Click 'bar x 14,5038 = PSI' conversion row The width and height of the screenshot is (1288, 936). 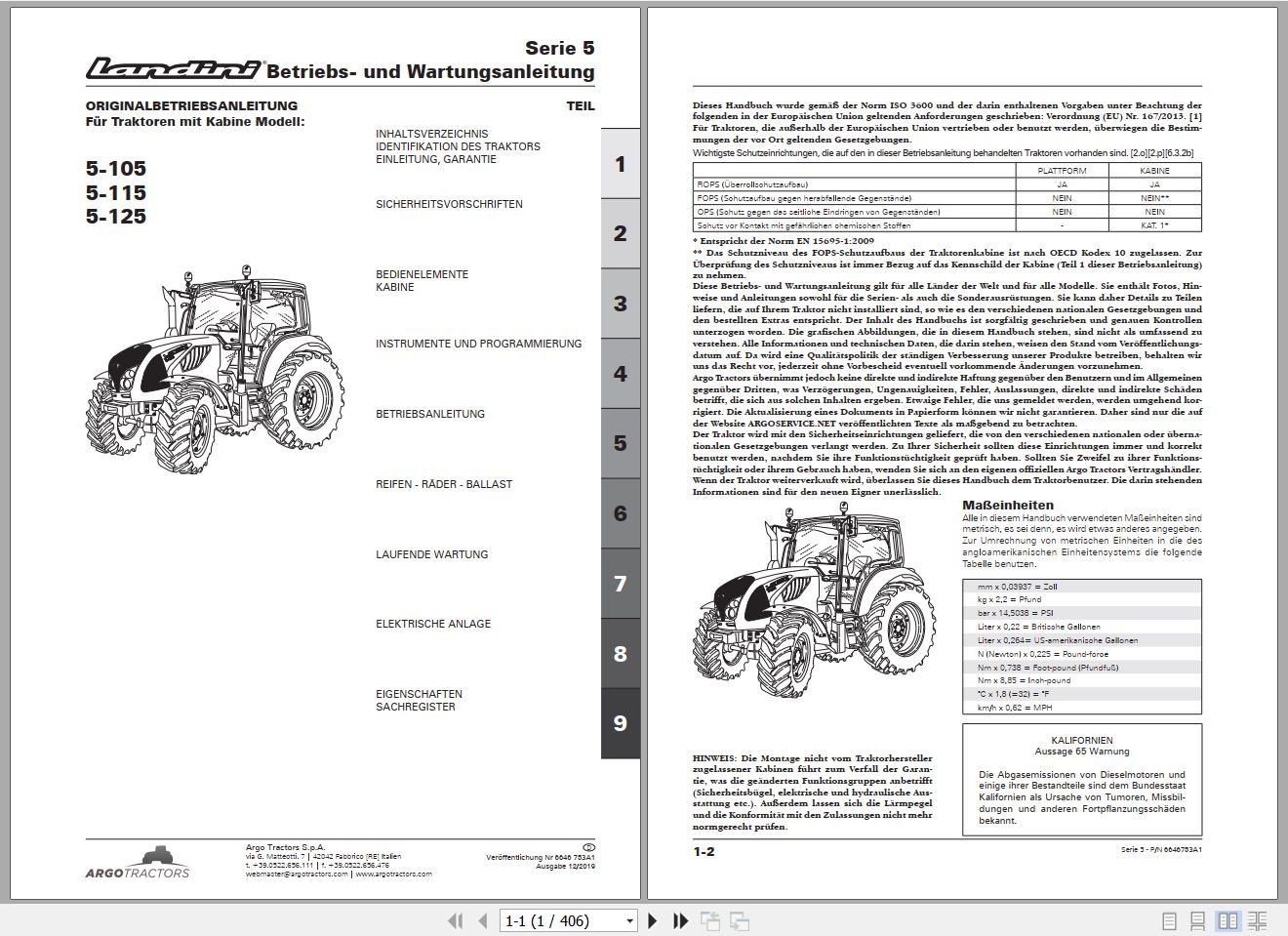click(1082, 613)
